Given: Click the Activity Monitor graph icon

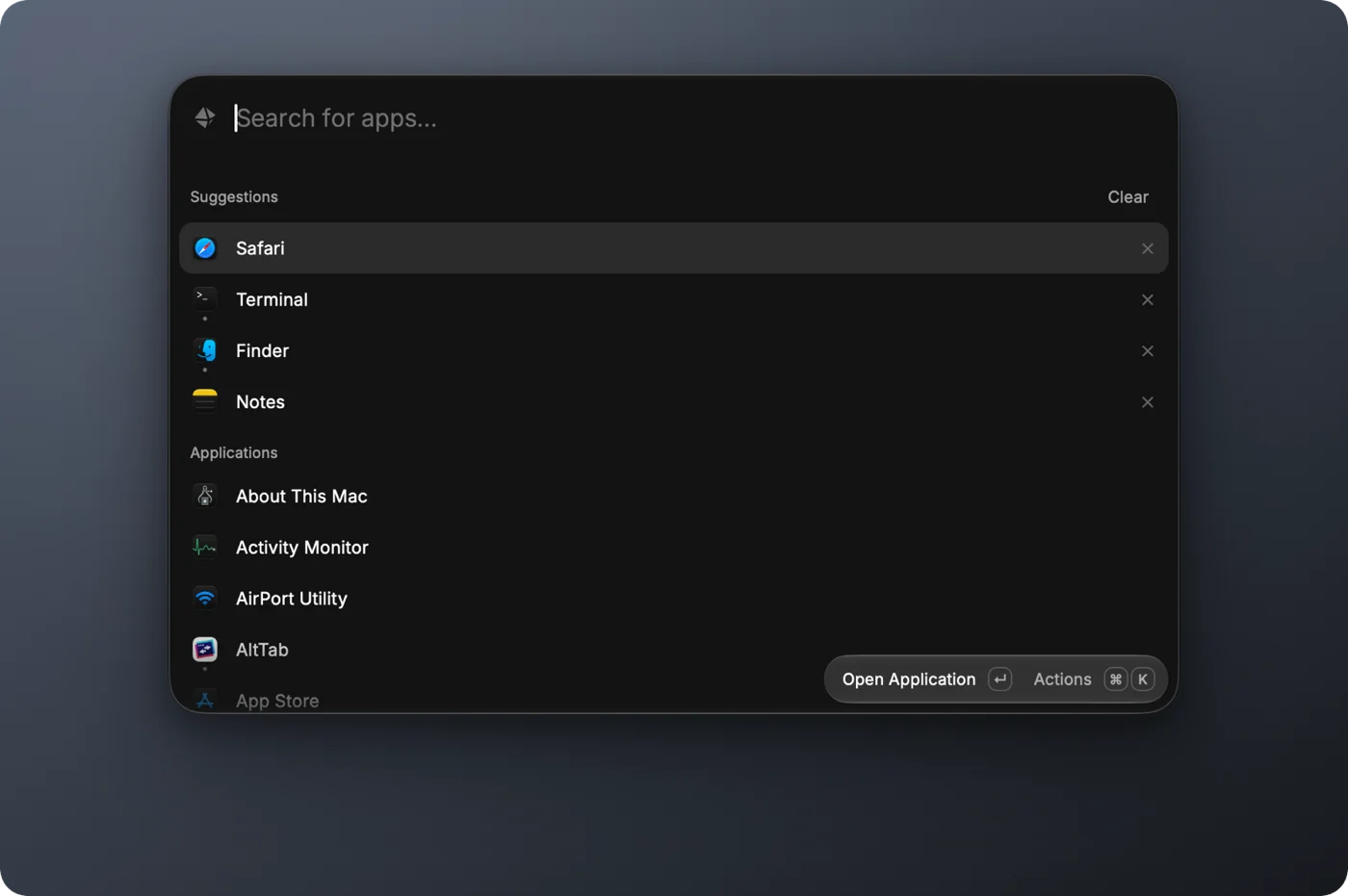Looking at the screenshot, I should tap(205, 547).
